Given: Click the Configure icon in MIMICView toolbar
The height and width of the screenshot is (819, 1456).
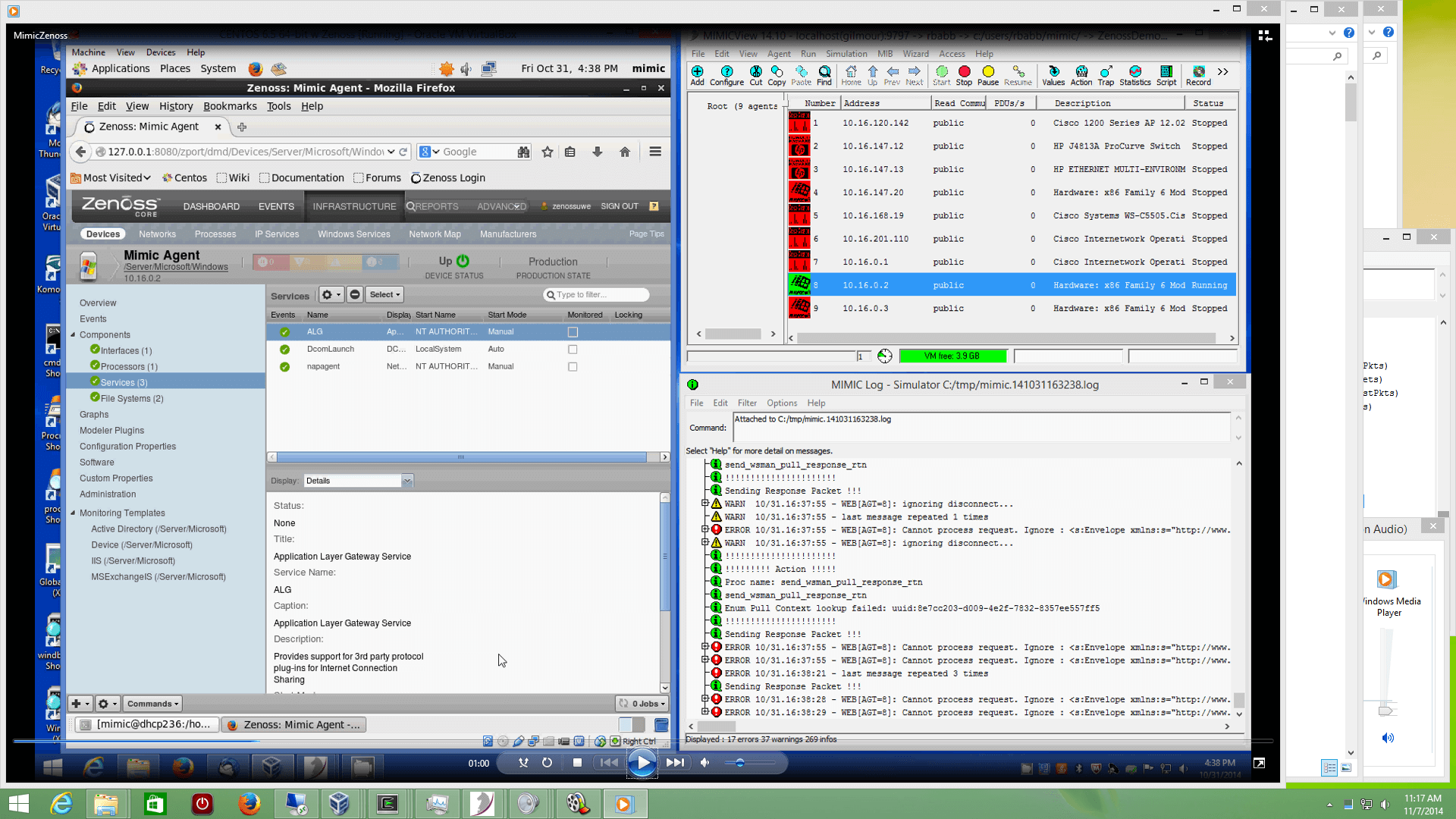Looking at the screenshot, I should coord(726,75).
